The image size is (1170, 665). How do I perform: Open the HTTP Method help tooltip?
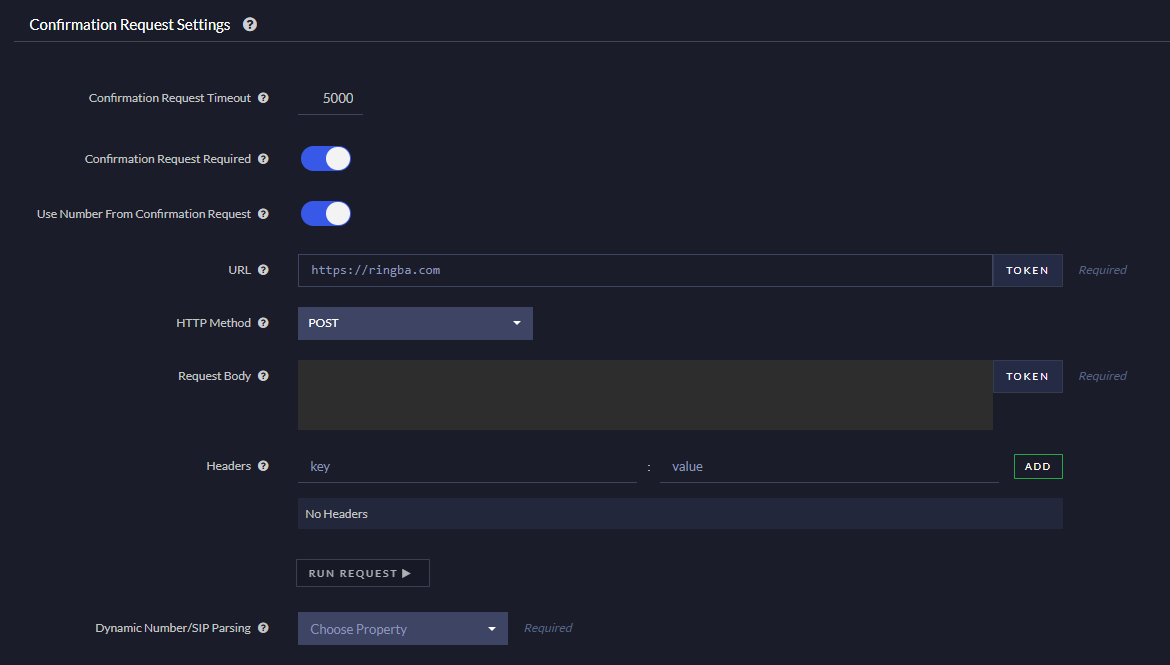[263, 322]
